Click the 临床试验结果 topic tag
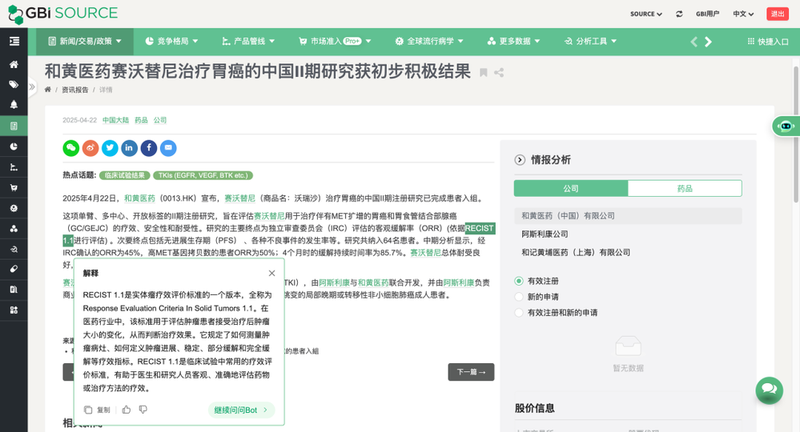Screen dimensions: 800x432 pos(124,175)
